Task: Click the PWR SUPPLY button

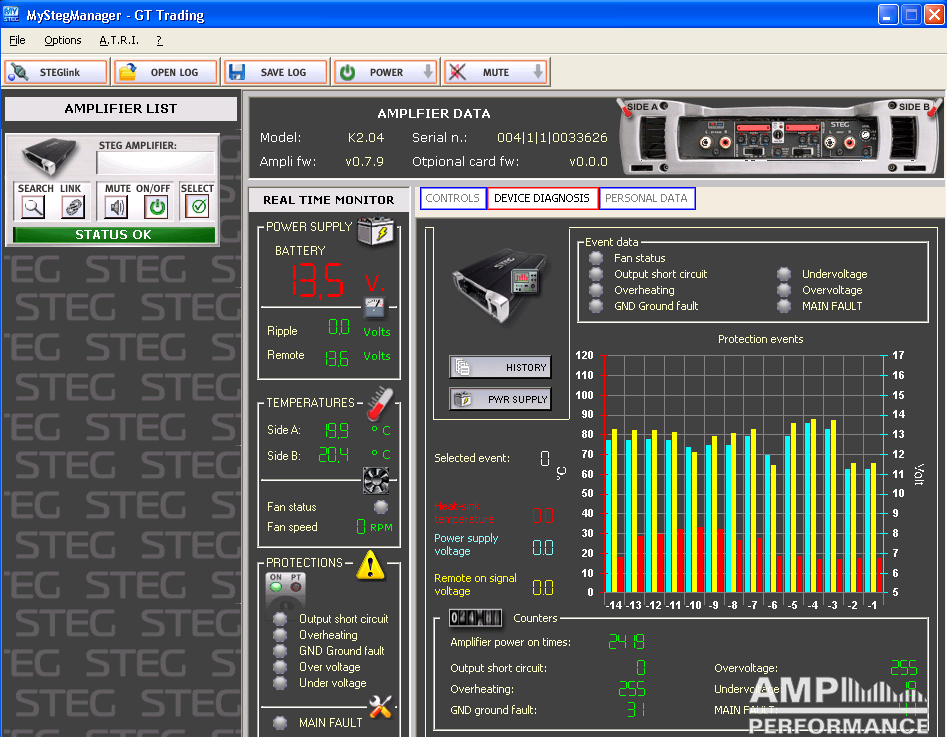Action: click(500, 399)
